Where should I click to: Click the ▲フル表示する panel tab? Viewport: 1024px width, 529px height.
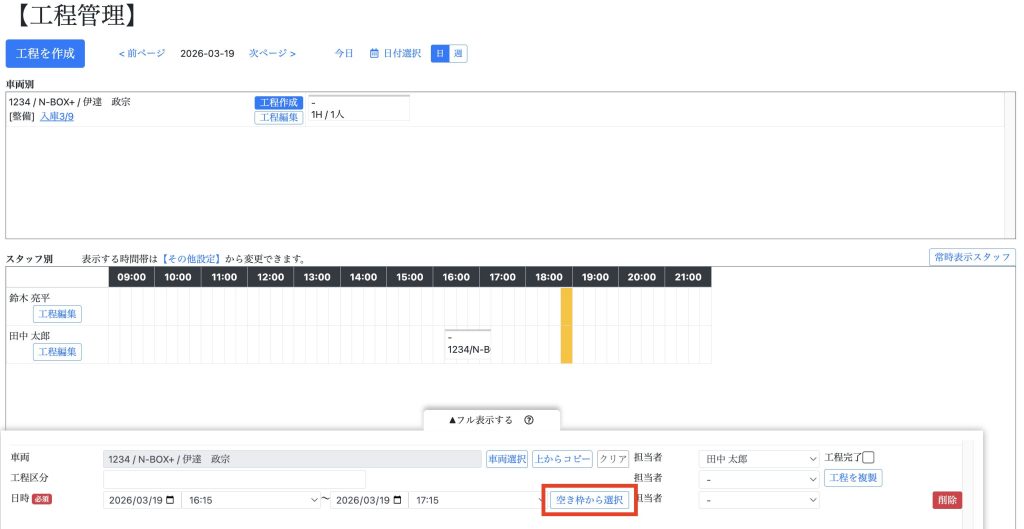(480, 420)
